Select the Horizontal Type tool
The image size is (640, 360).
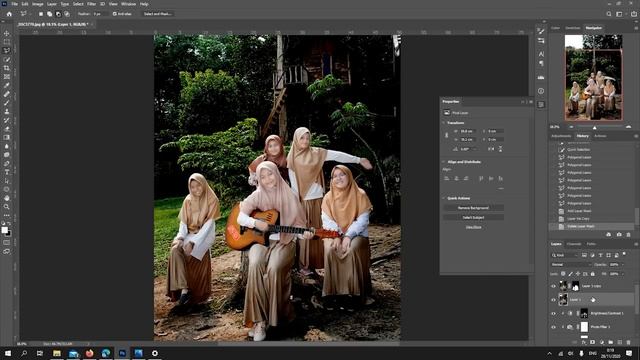(7, 172)
